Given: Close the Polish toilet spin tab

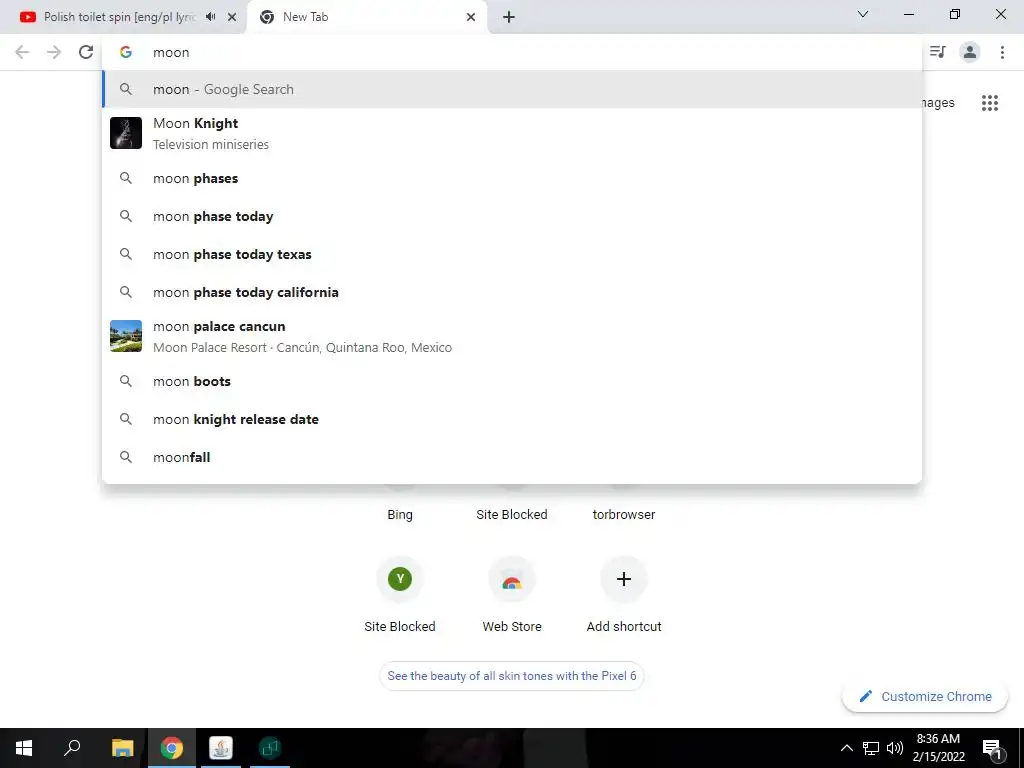Looking at the screenshot, I should click(232, 17).
